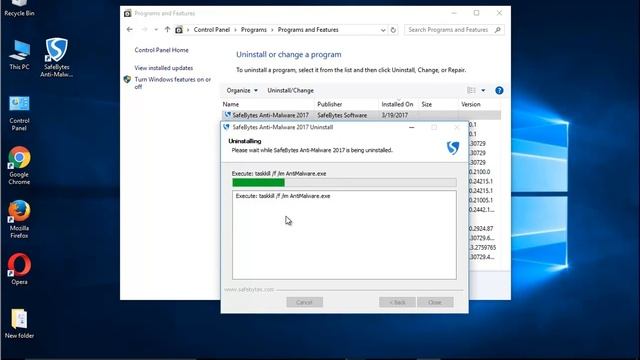This screenshot has height=360, width=640.
Task: Open the Control Panel Home link
Action: click(x=162, y=50)
